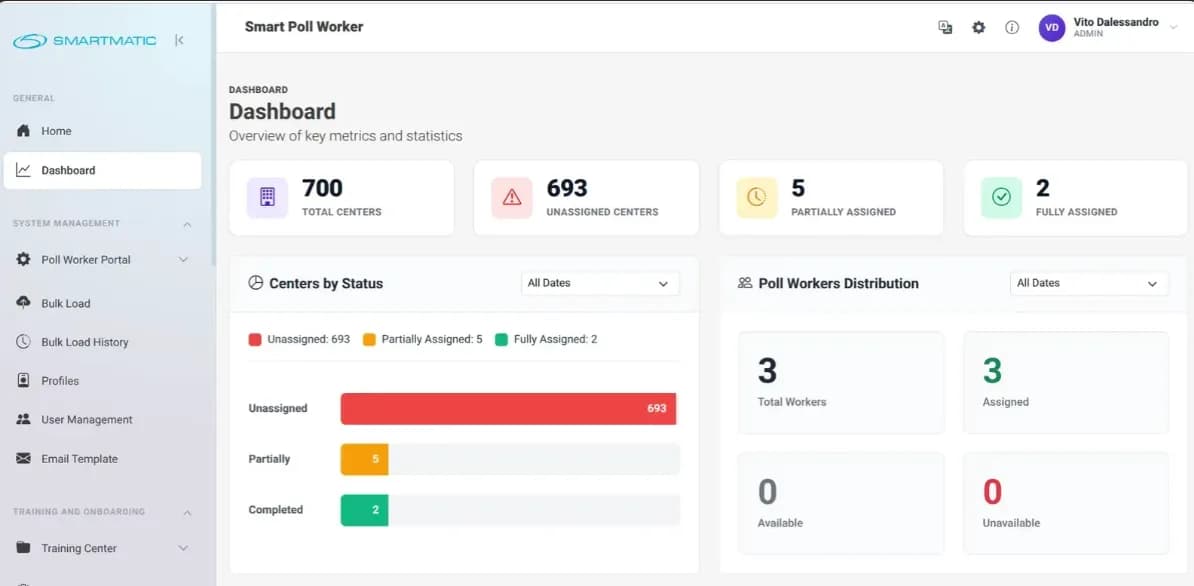Collapse the sidebar with the arrow icon

179,40
